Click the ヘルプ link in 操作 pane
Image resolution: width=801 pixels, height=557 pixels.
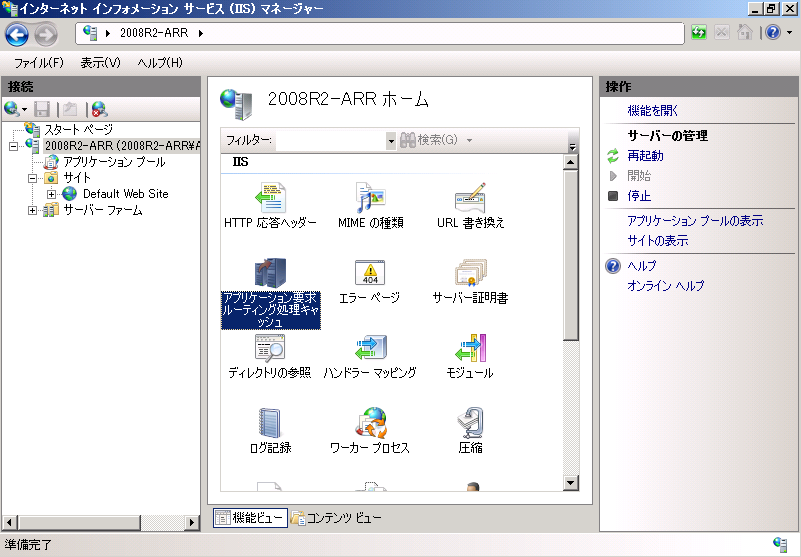pos(642,266)
